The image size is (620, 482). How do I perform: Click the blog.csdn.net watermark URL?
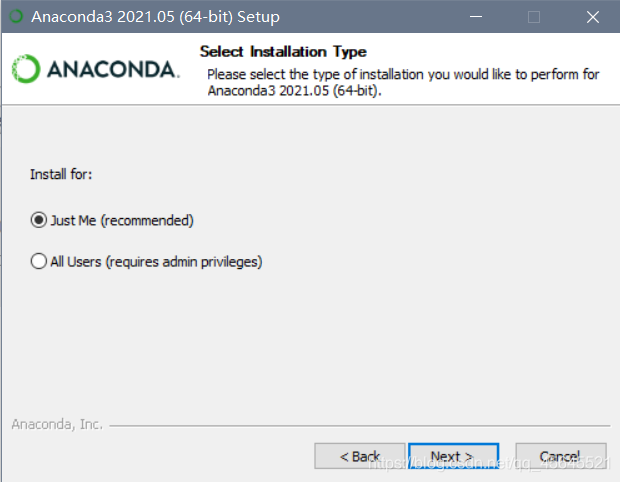point(489,463)
